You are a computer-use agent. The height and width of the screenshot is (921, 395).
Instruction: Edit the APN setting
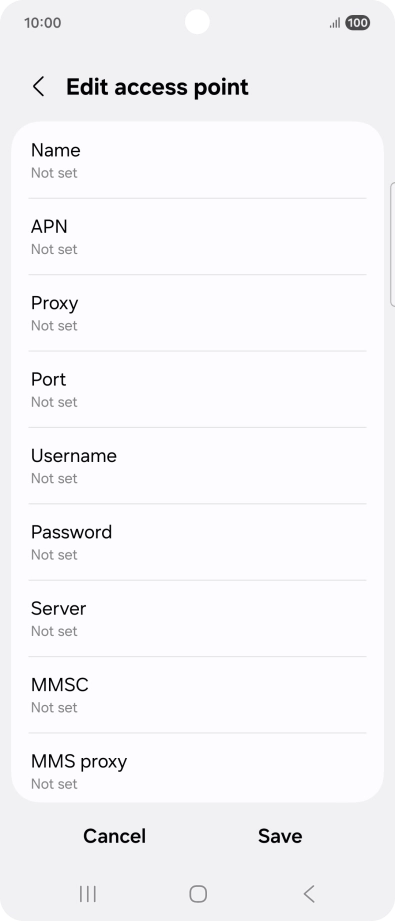coord(198,237)
